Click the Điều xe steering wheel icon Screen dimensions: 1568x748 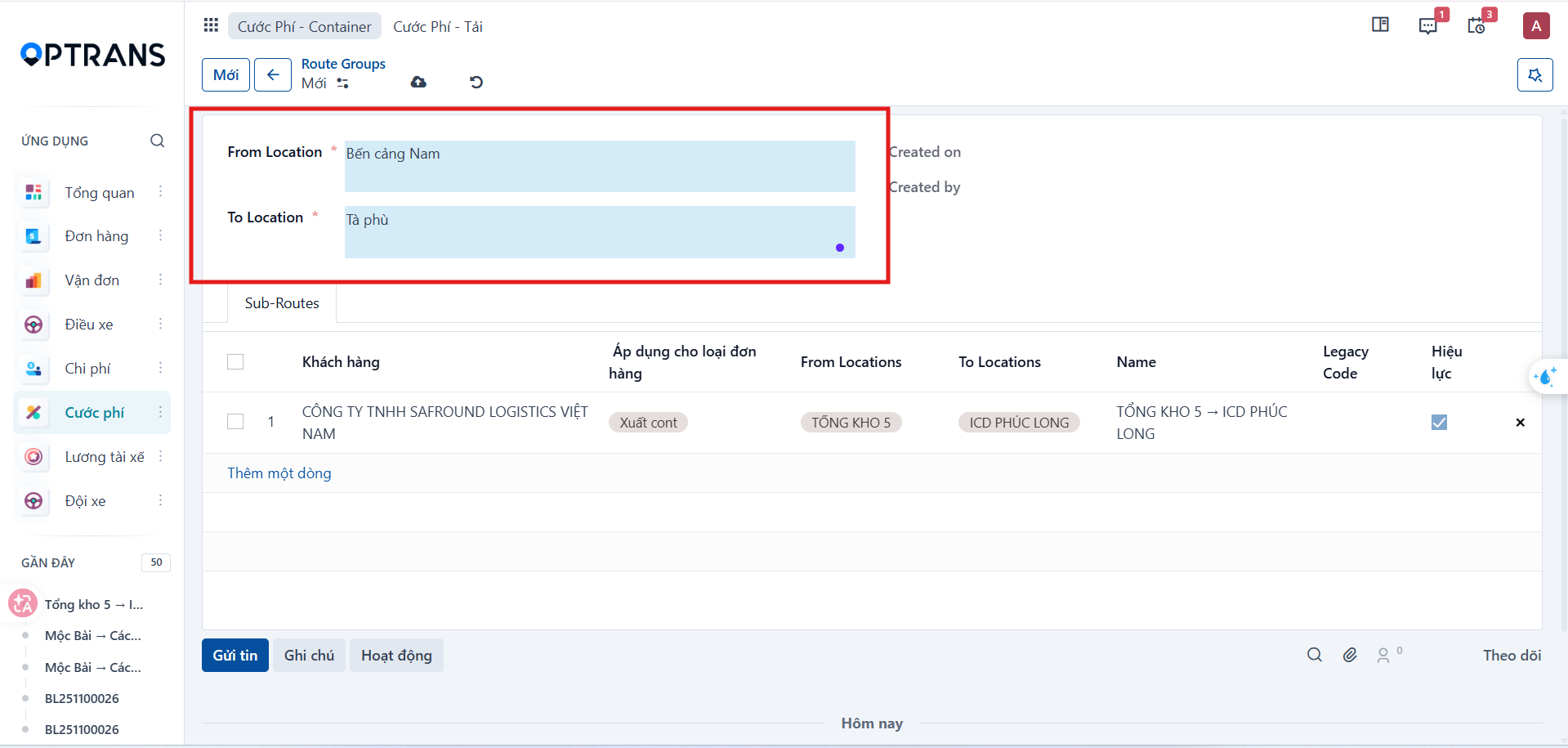point(34,325)
